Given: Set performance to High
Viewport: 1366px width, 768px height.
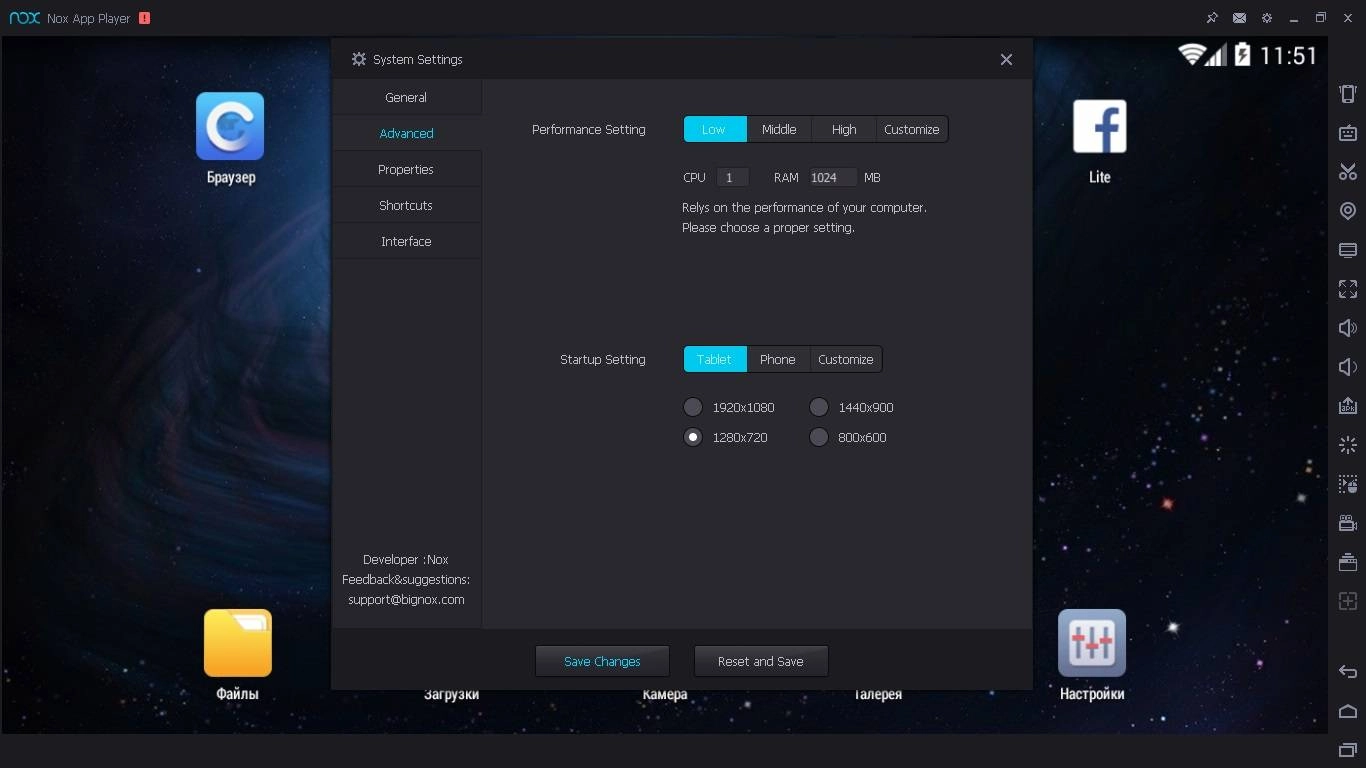Looking at the screenshot, I should point(844,129).
